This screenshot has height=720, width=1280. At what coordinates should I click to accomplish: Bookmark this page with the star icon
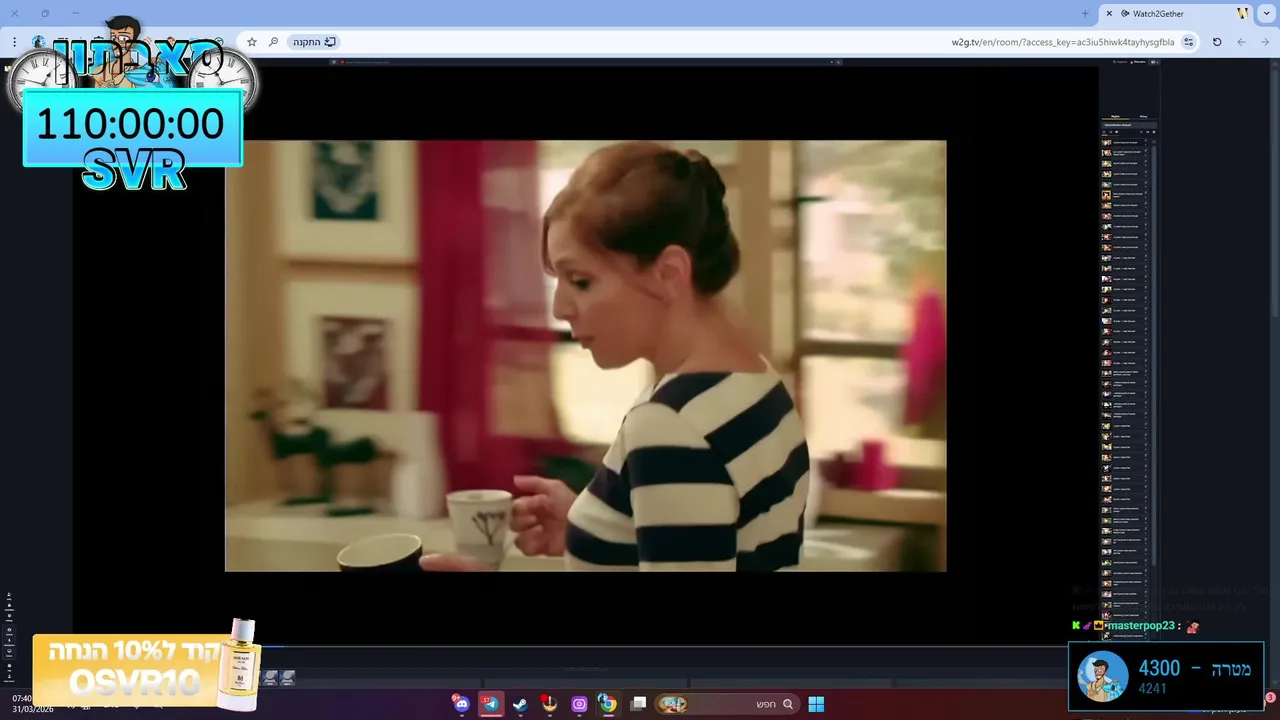point(252,42)
